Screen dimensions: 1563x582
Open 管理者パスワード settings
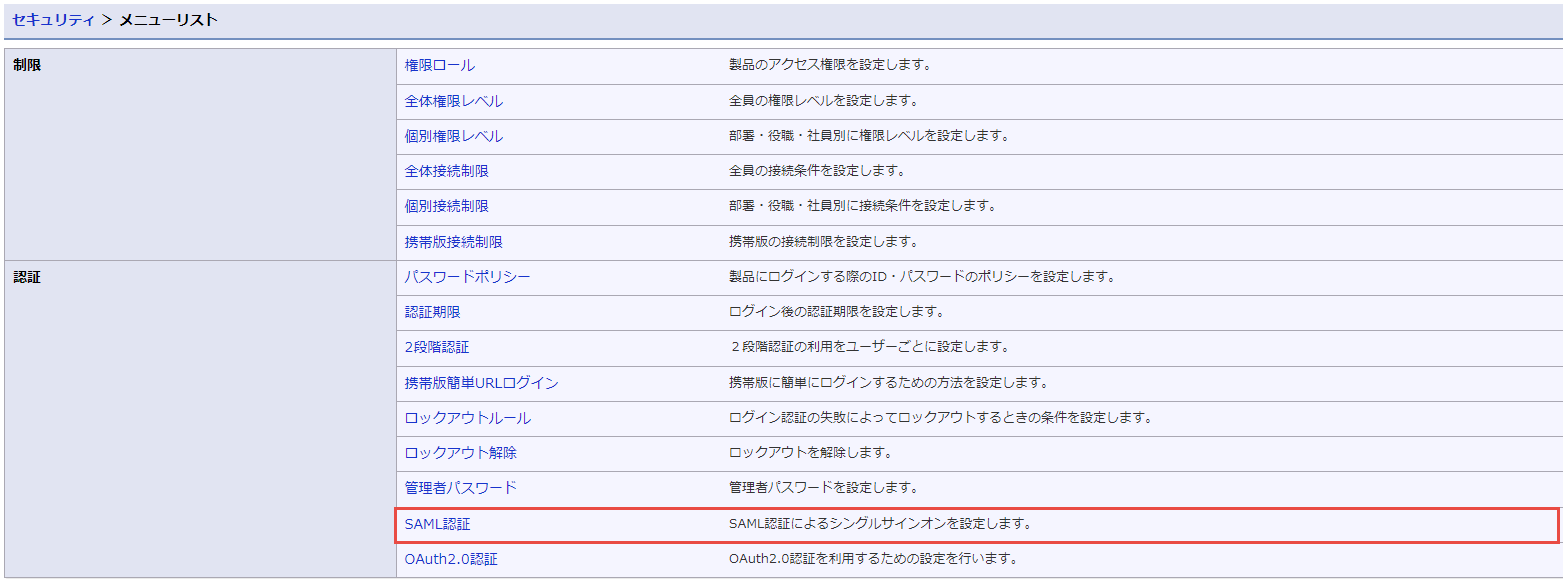click(x=460, y=488)
